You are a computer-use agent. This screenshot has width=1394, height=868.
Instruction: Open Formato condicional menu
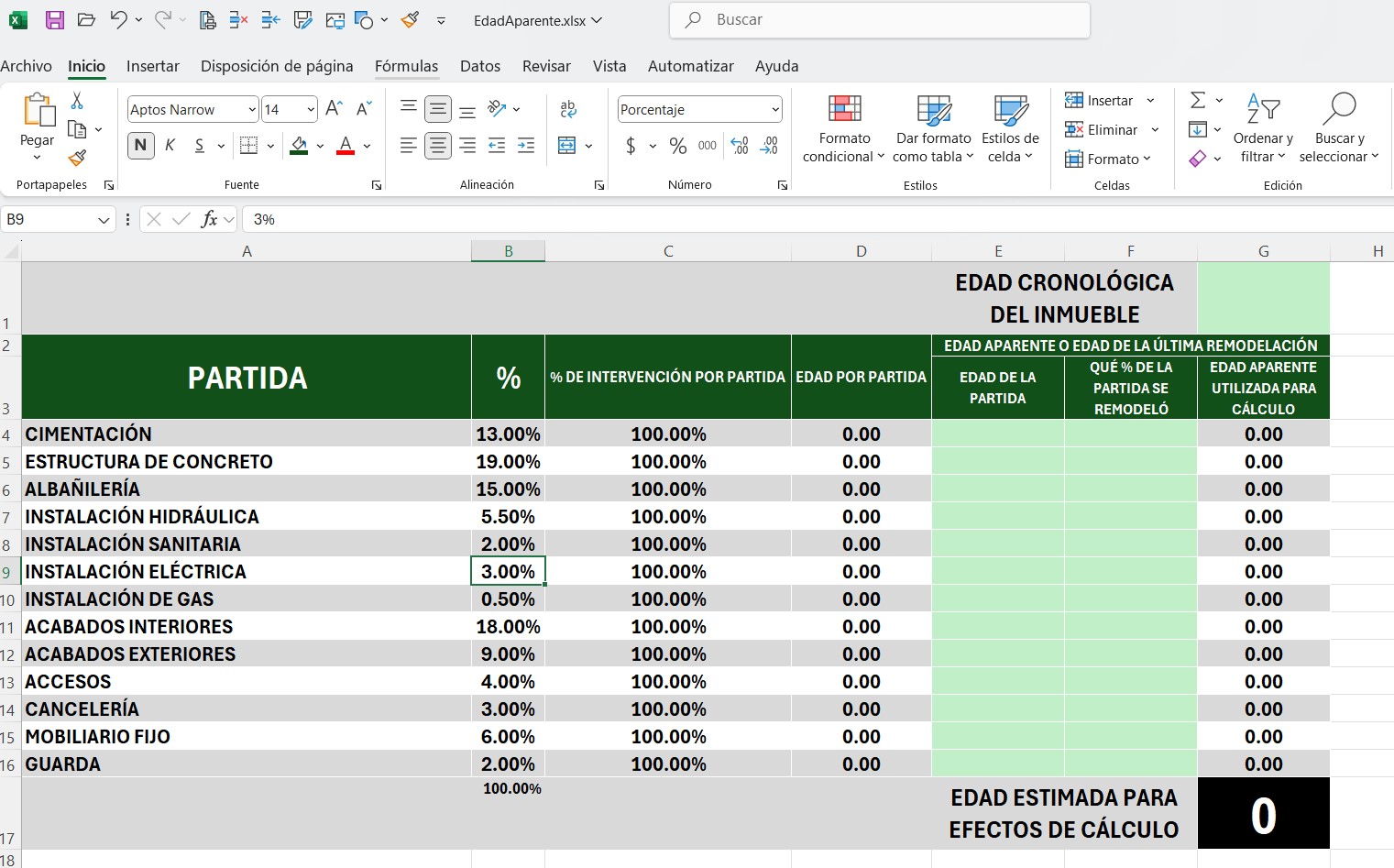pyautogui.click(x=844, y=129)
